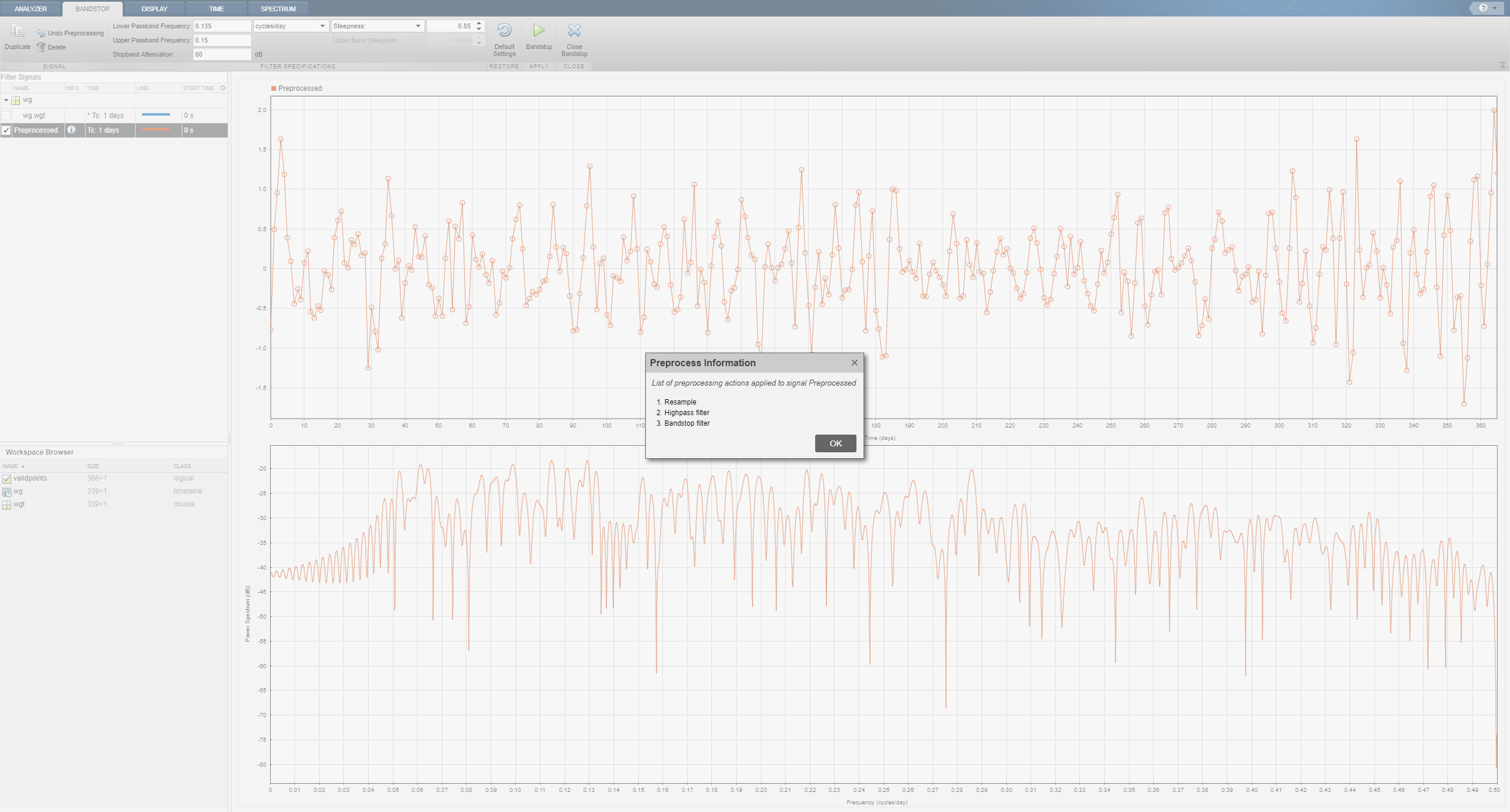Enable the wg.wgt signal checkbox
Image resolution: width=1510 pixels, height=812 pixels.
point(6,116)
